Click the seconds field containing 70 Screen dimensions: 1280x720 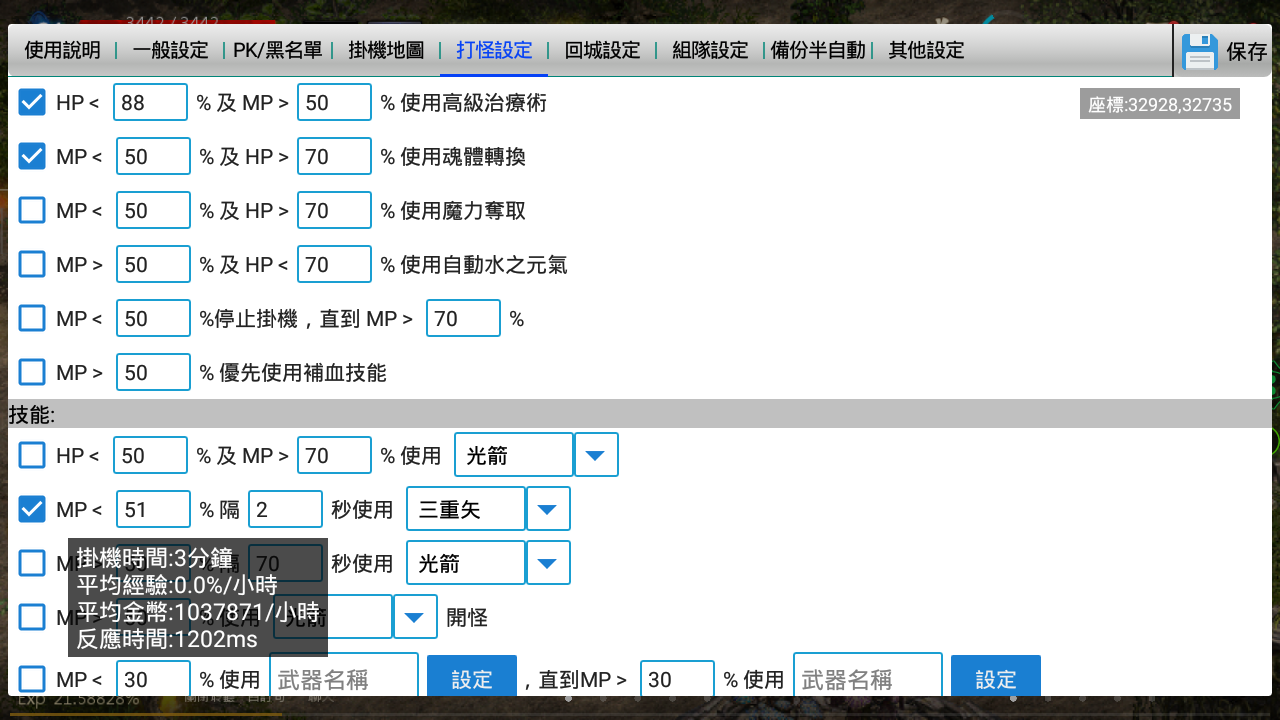click(x=285, y=563)
